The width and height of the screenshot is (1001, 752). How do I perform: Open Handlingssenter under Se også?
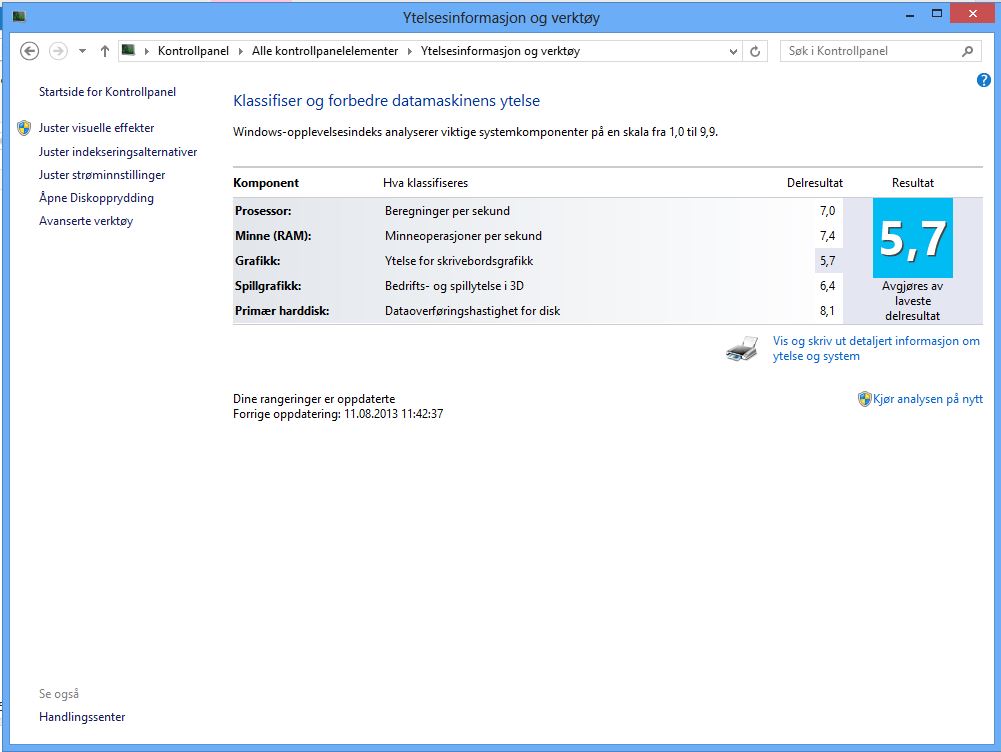pyautogui.click(x=82, y=717)
